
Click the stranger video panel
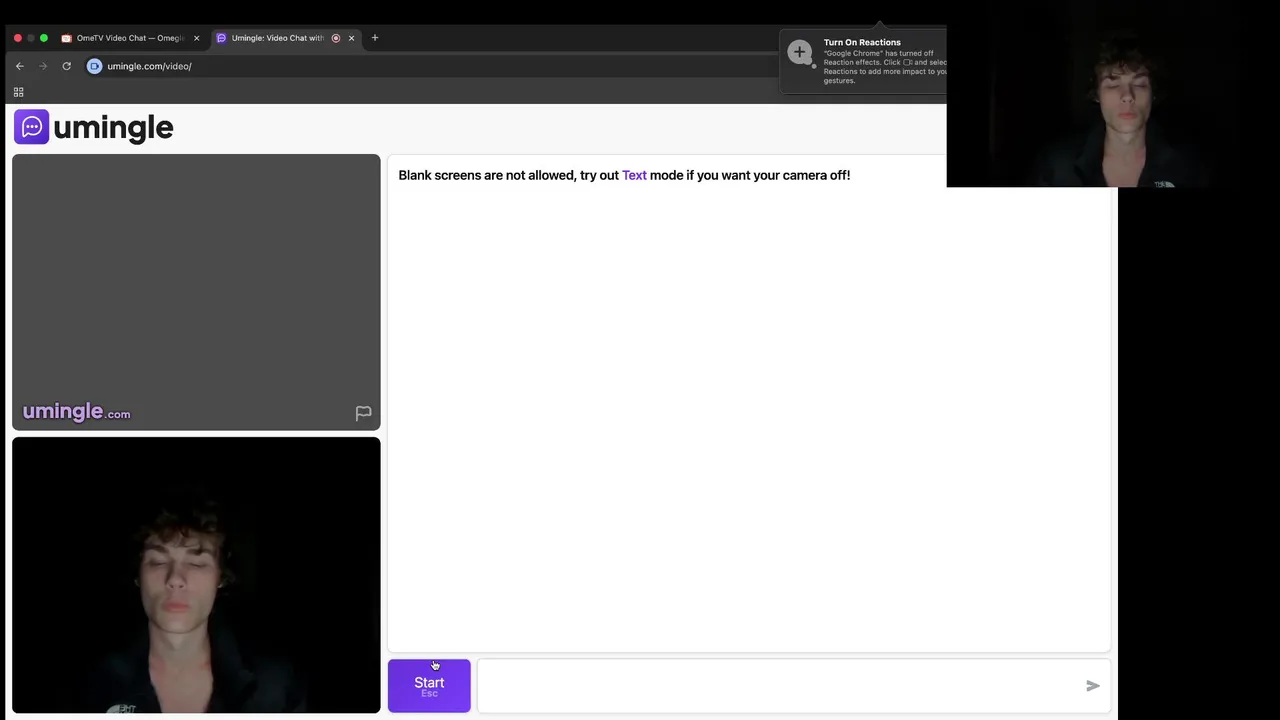(x=196, y=292)
